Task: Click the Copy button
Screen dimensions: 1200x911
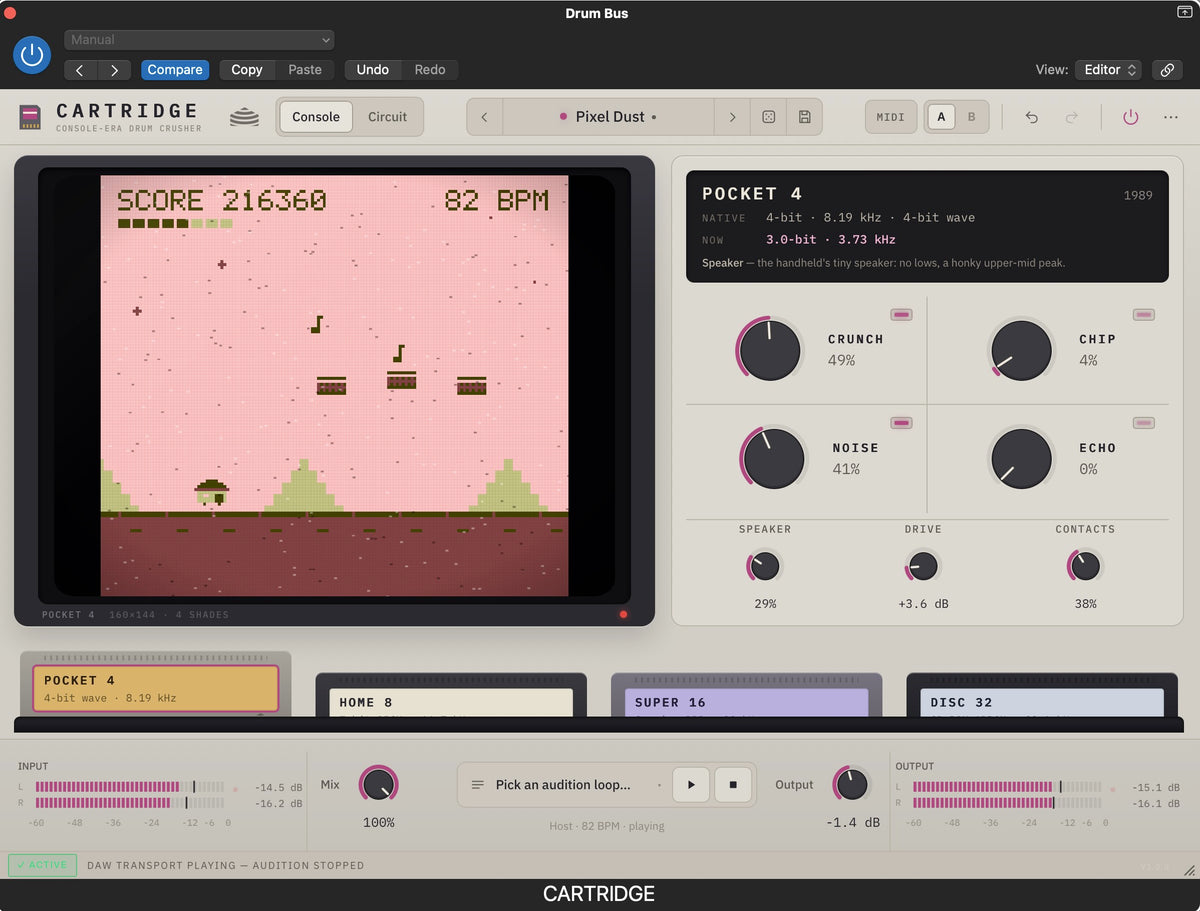Action: coord(247,70)
